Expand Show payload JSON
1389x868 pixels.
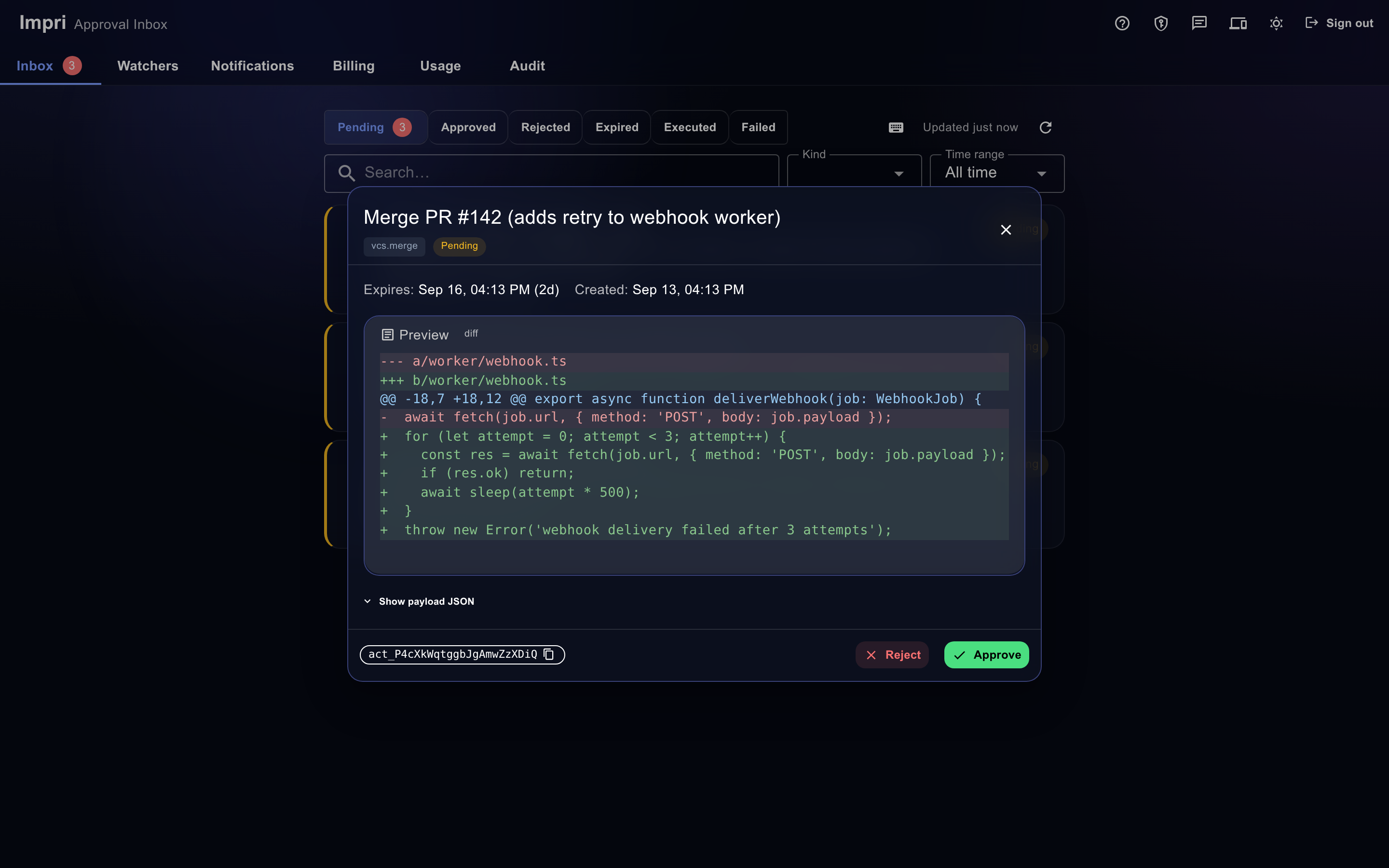[420, 601]
